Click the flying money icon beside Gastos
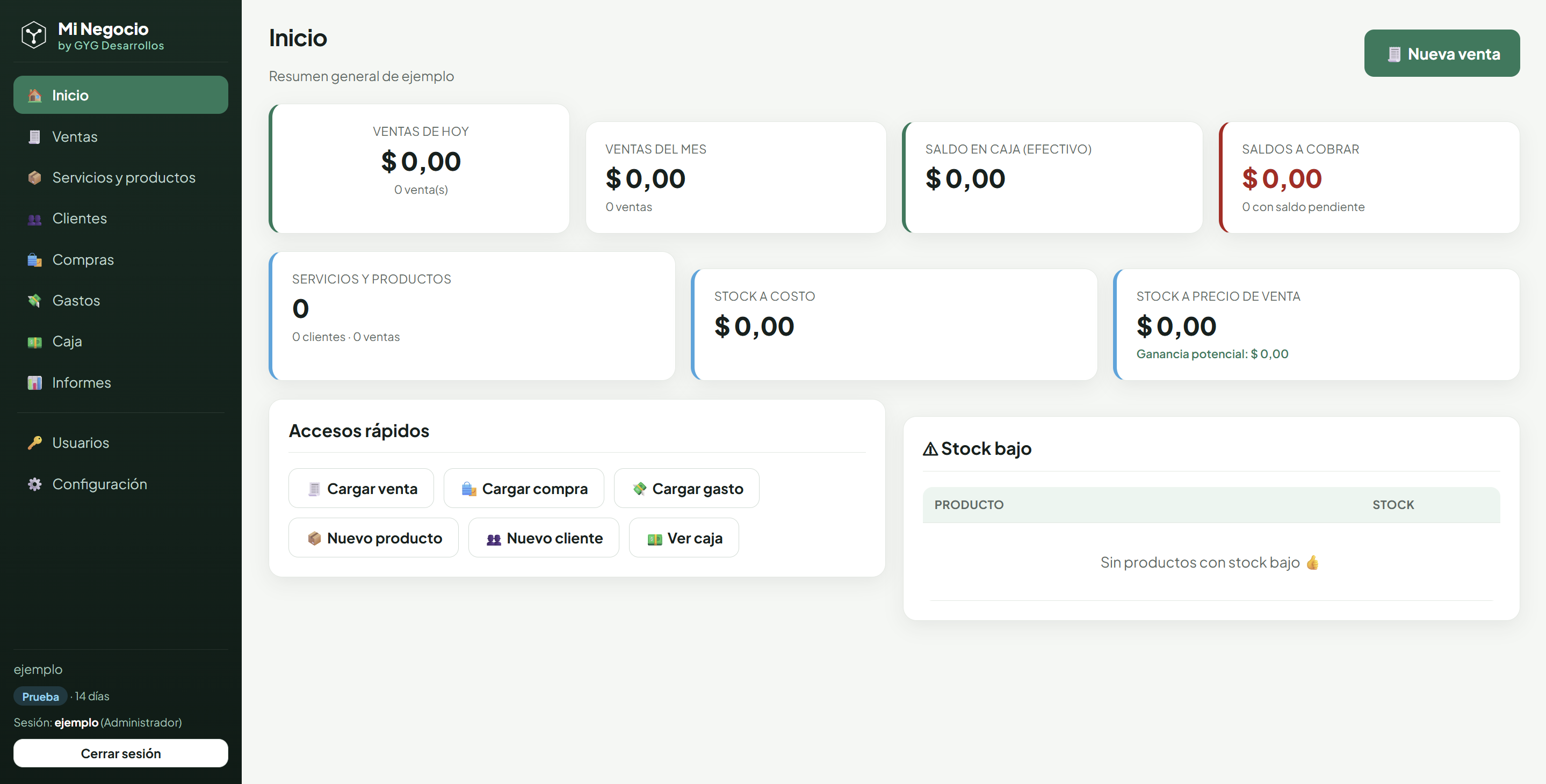Viewport: 1546px width, 784px height. point(35,301)
